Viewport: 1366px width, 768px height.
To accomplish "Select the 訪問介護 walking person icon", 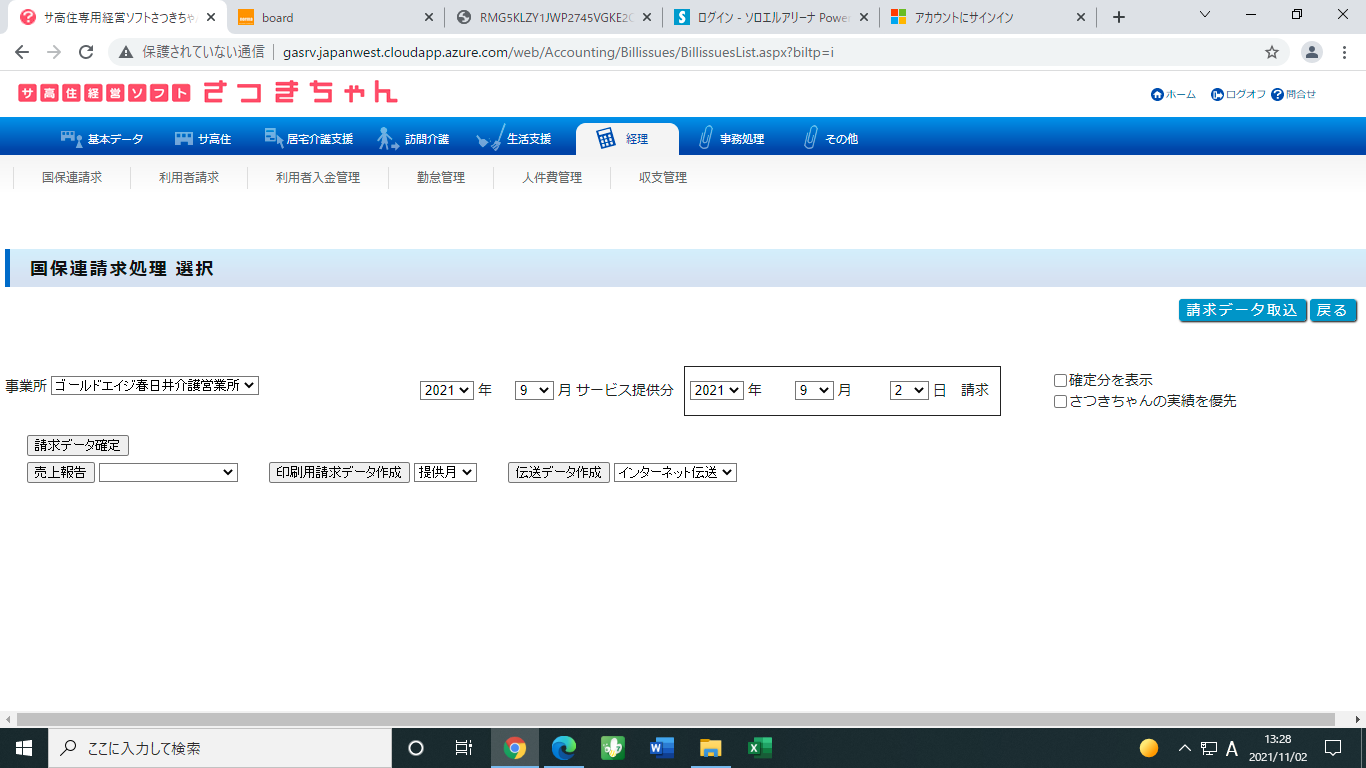I will (x=387, y=139).
